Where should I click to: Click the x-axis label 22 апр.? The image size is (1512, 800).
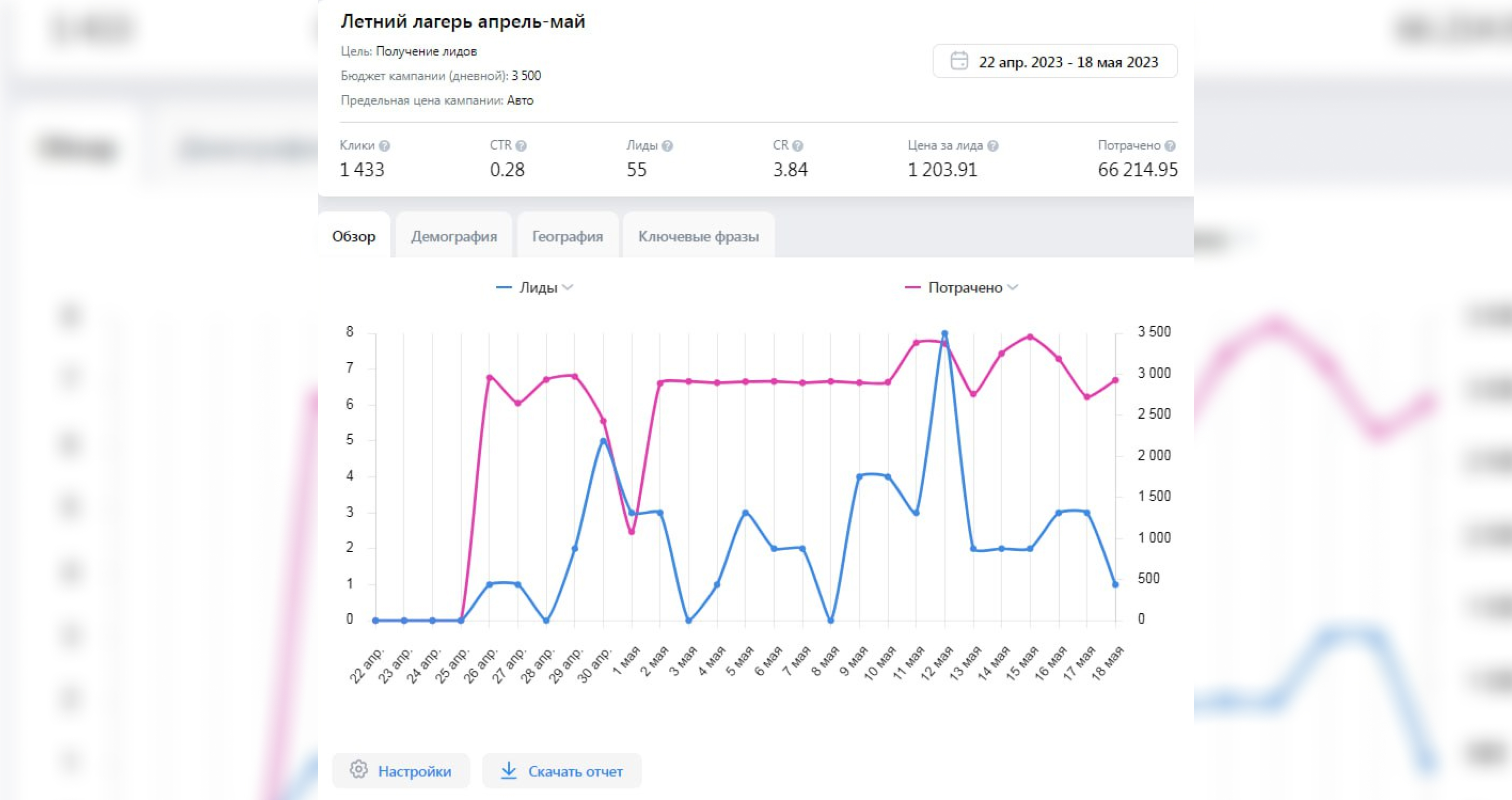[368, 665]
